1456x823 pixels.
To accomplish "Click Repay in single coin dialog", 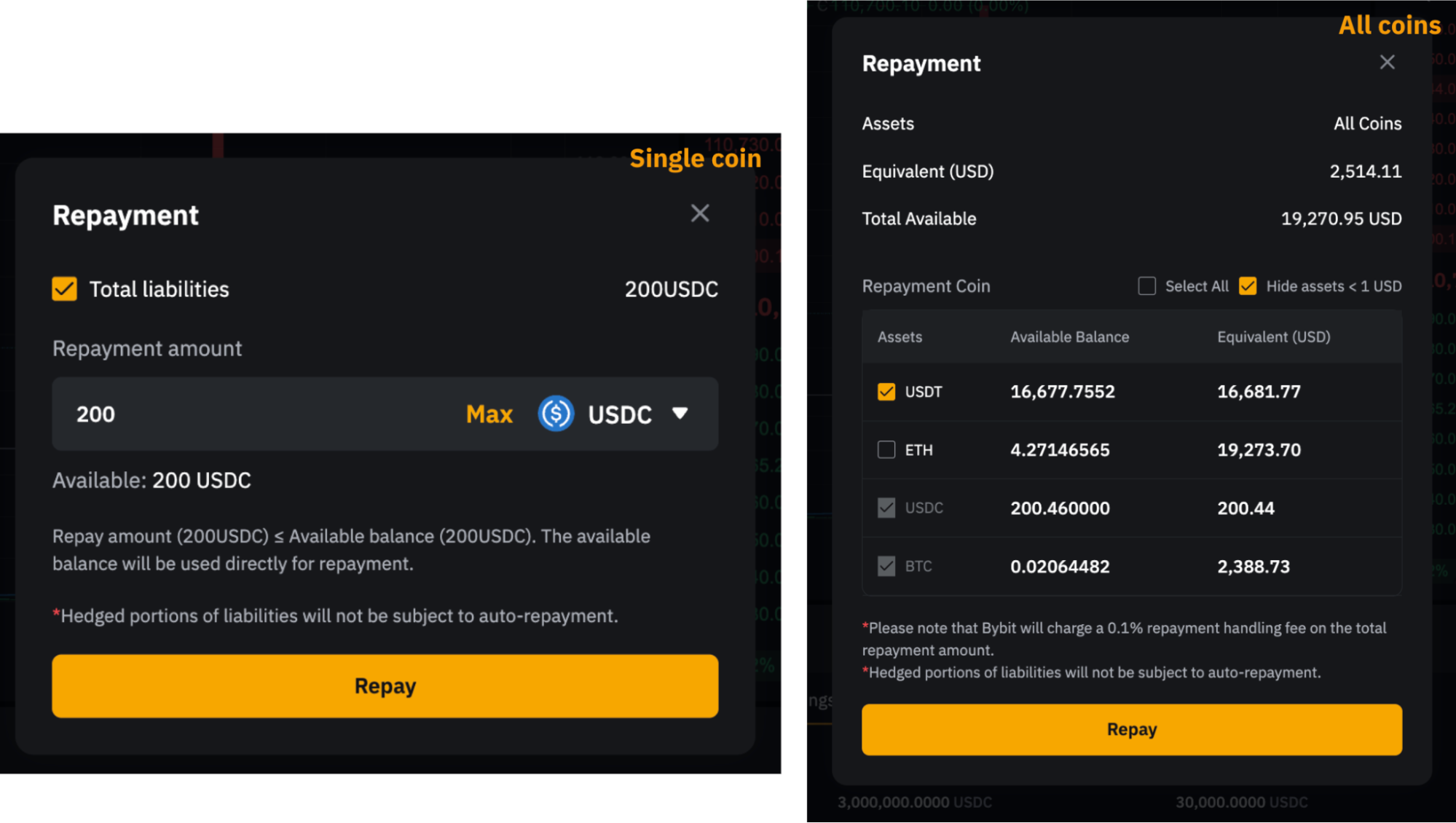I will coord(385,686).
